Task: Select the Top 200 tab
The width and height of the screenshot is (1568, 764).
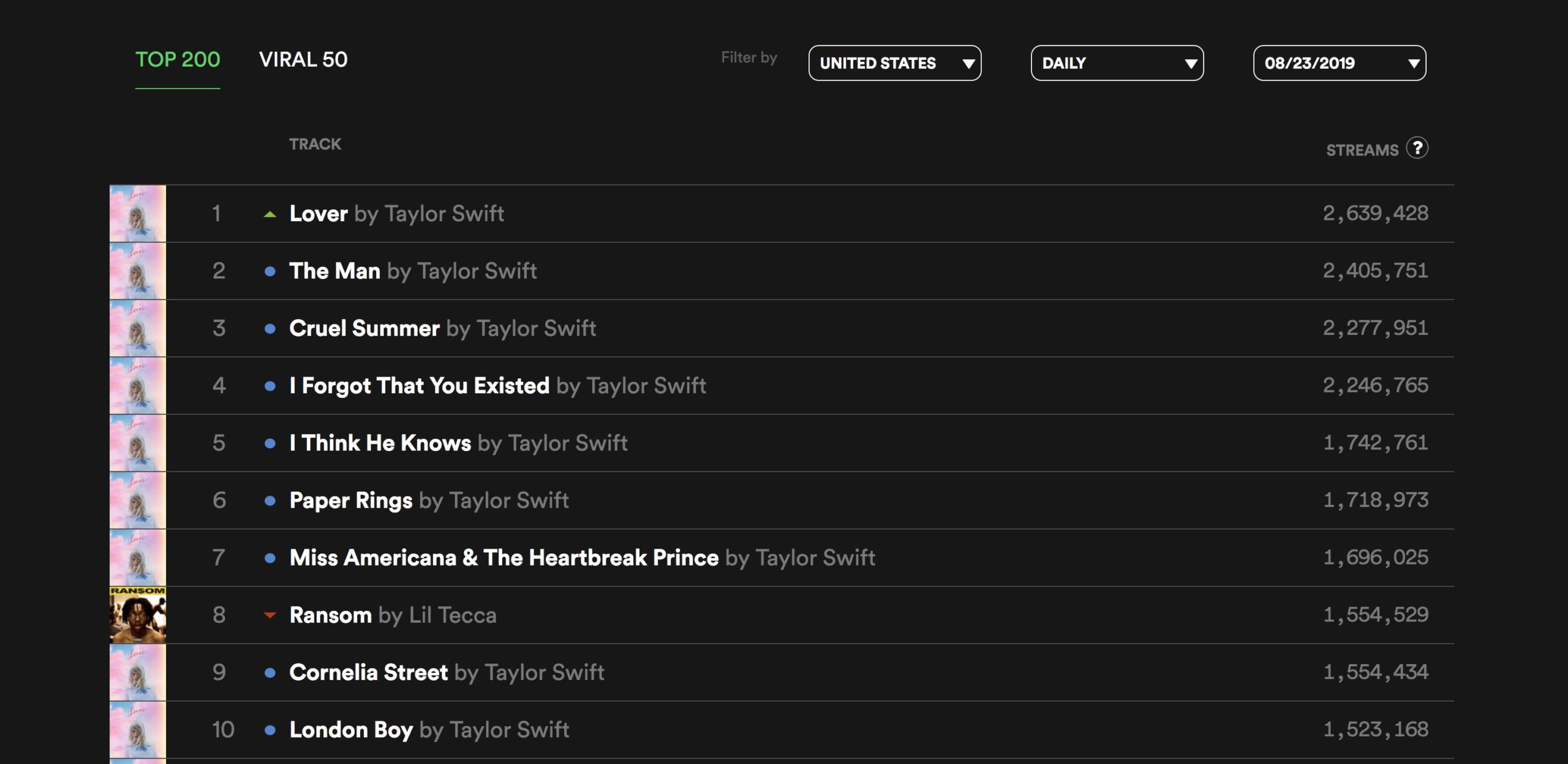Action: 178,60
